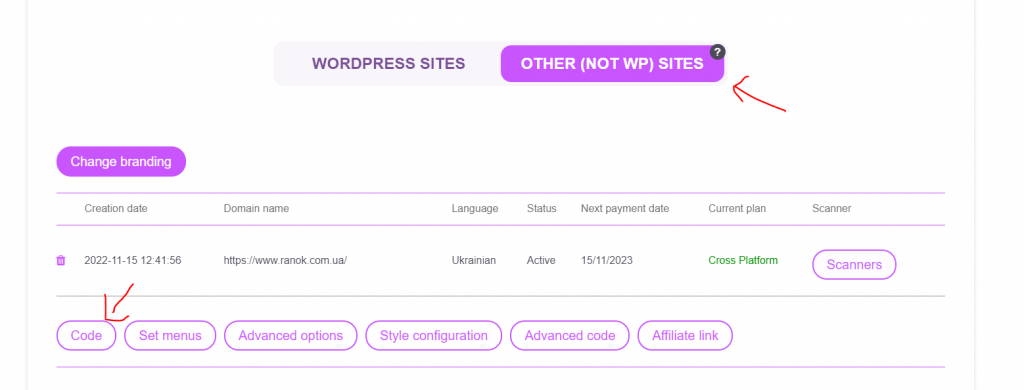Screen dimensions: 1024x390
Task: Select the Other (Not WP) Sites tab
Action: [612, 63]
